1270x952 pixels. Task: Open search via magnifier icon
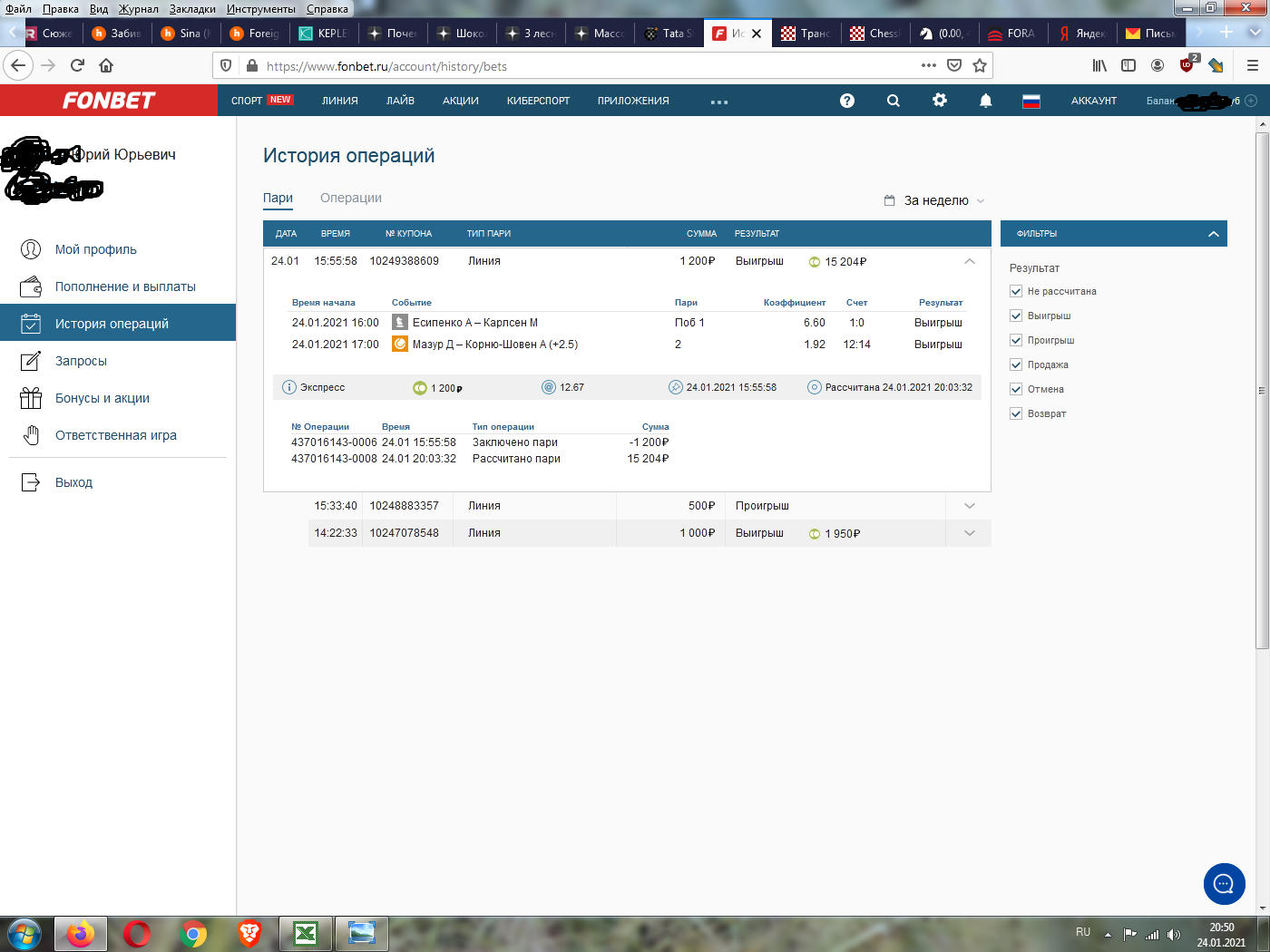(894, 101)
